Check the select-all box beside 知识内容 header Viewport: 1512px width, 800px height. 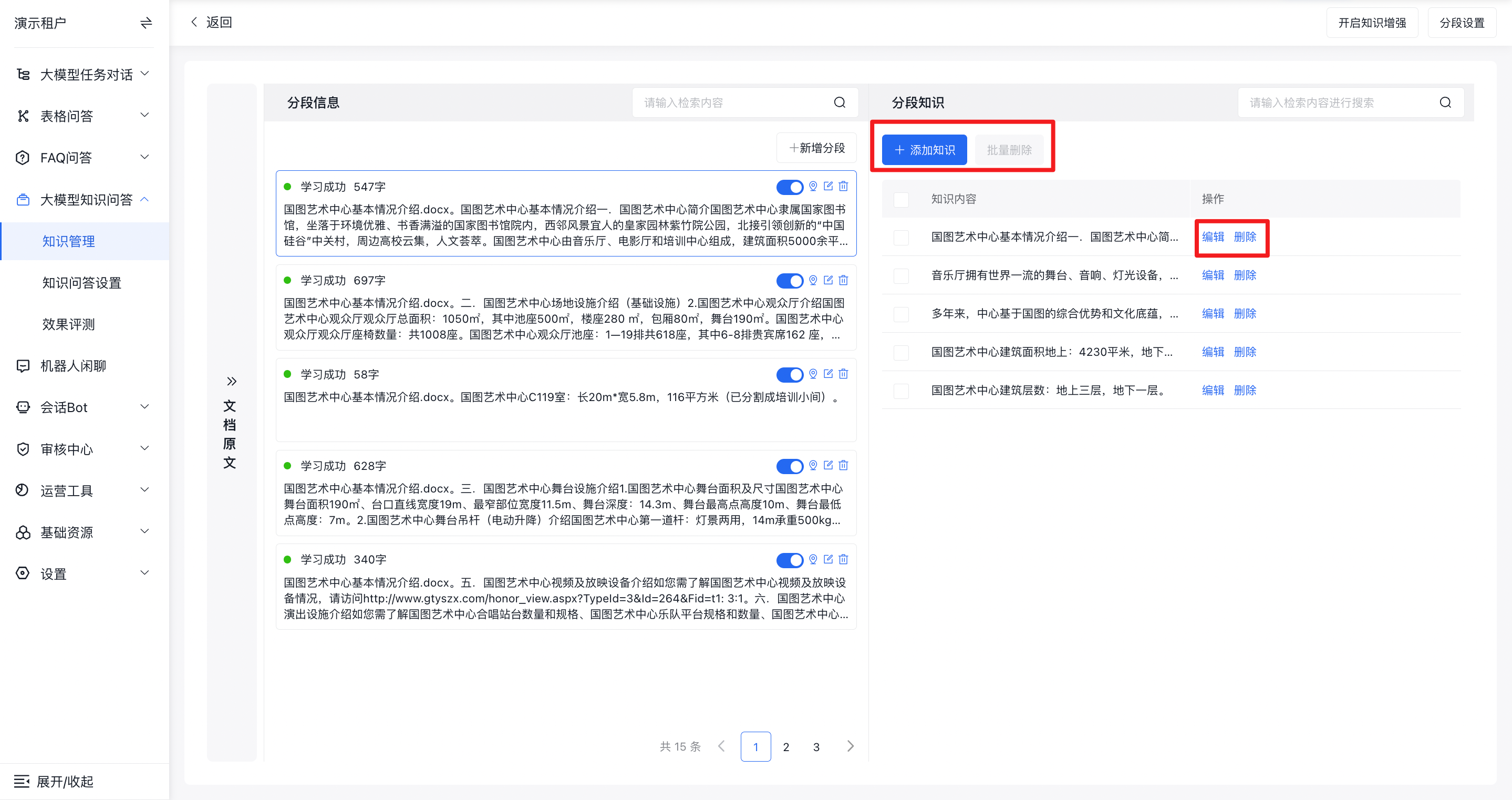(901, 200)
